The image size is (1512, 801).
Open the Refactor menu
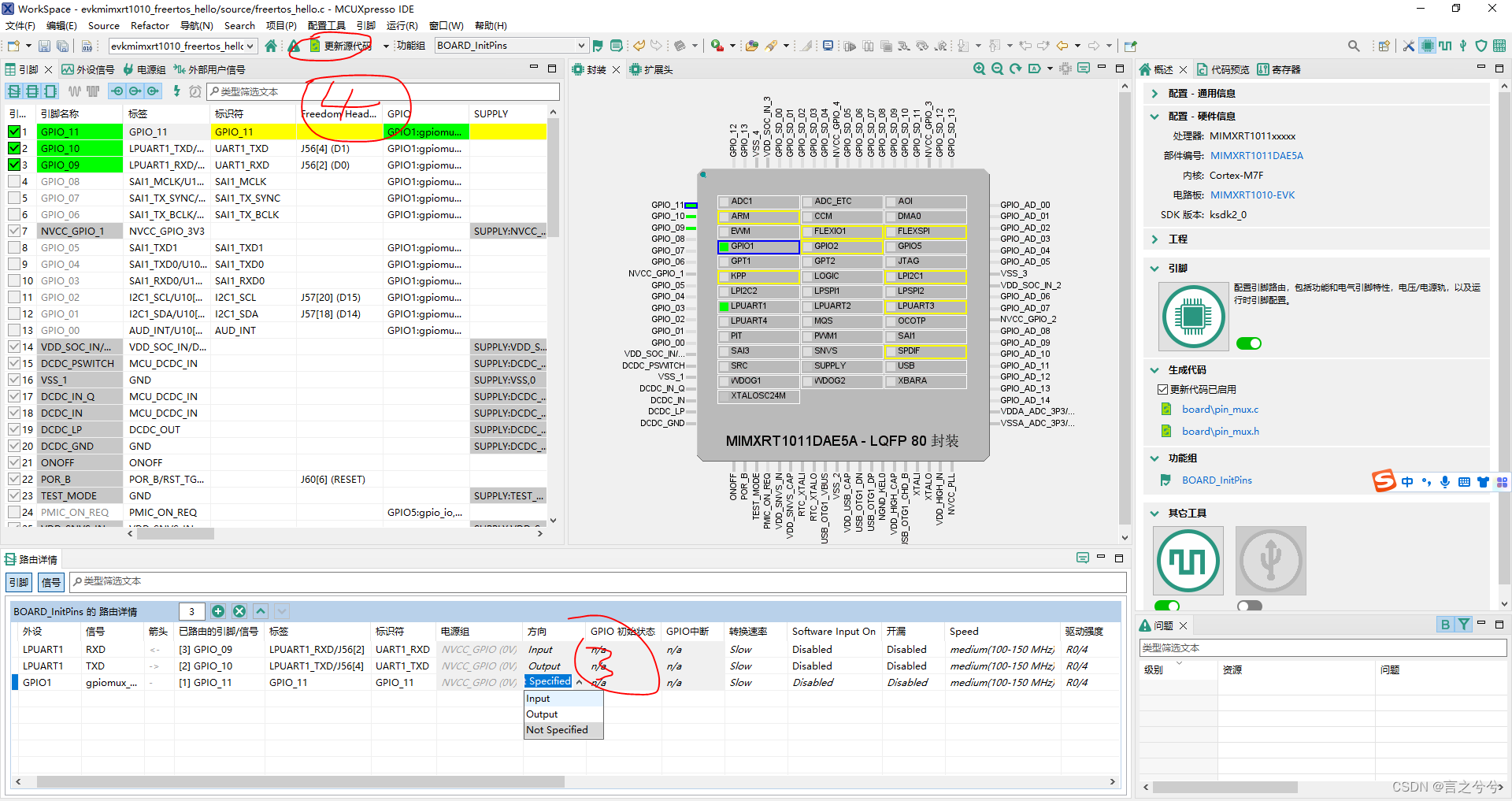pyautogui.click(x=150, y=25)
